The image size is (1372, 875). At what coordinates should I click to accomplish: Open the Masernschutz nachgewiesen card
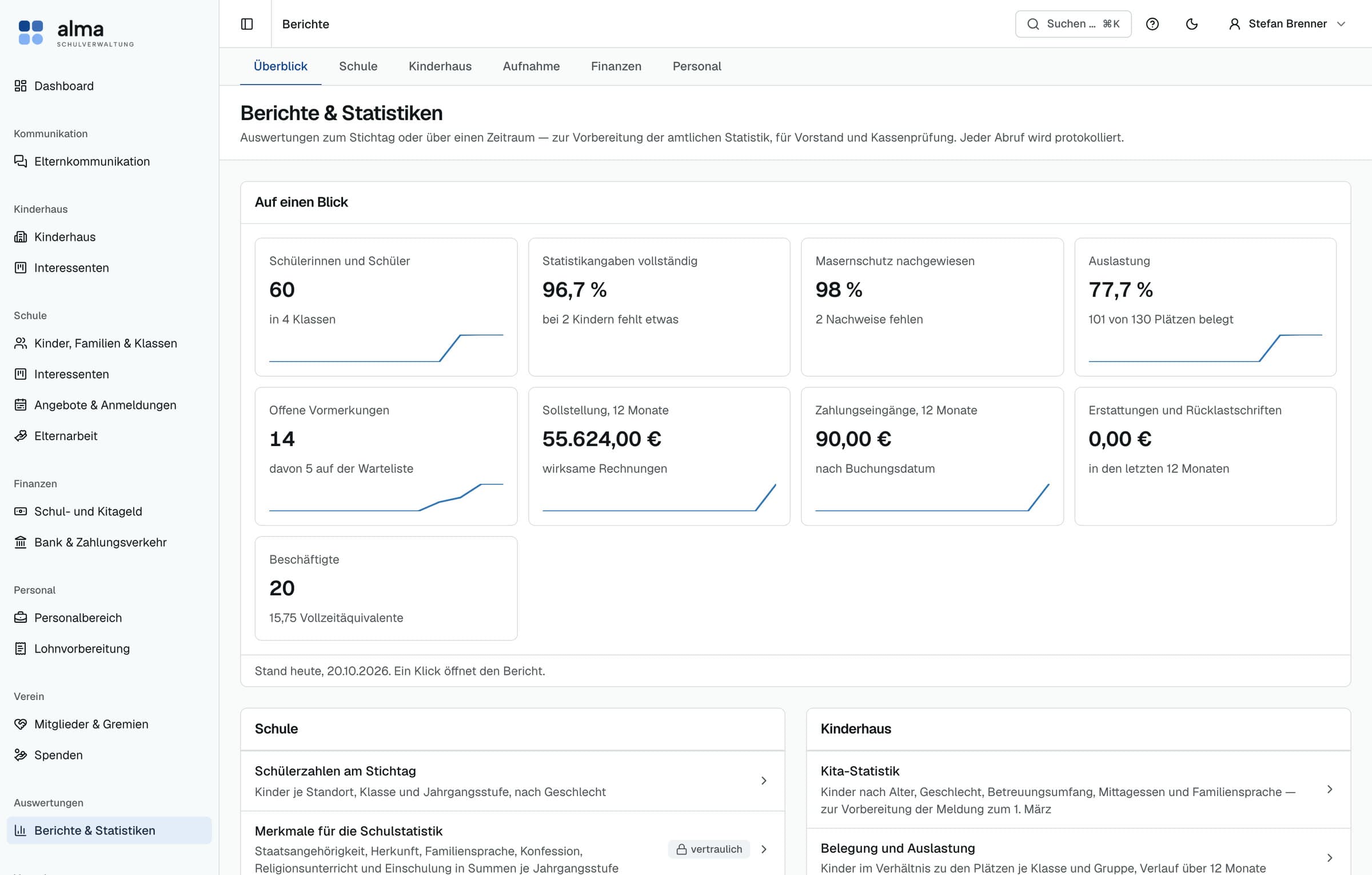(x=932, y=307)
